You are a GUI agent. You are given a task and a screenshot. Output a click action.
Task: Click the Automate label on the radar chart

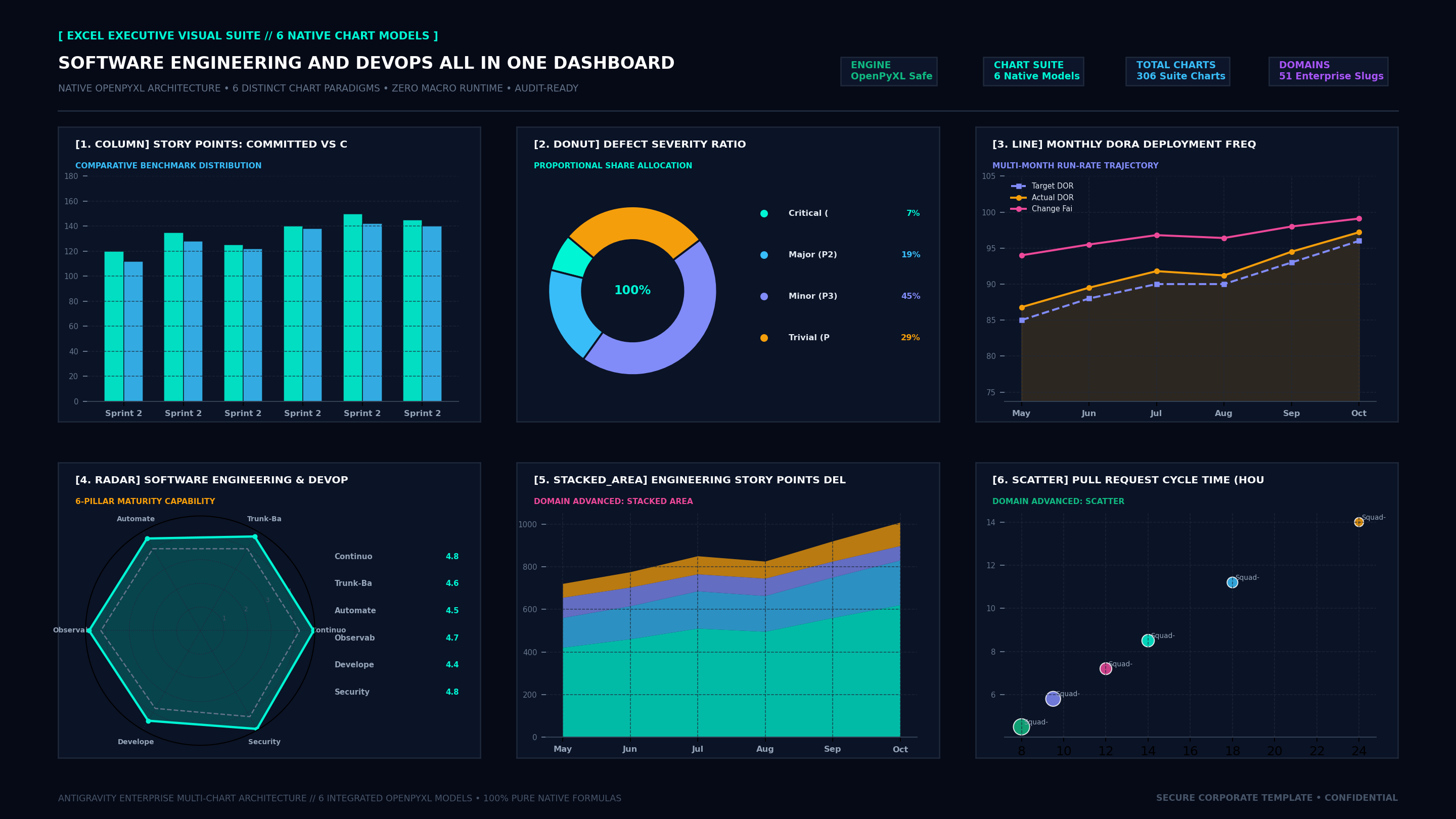coord(135,519)
